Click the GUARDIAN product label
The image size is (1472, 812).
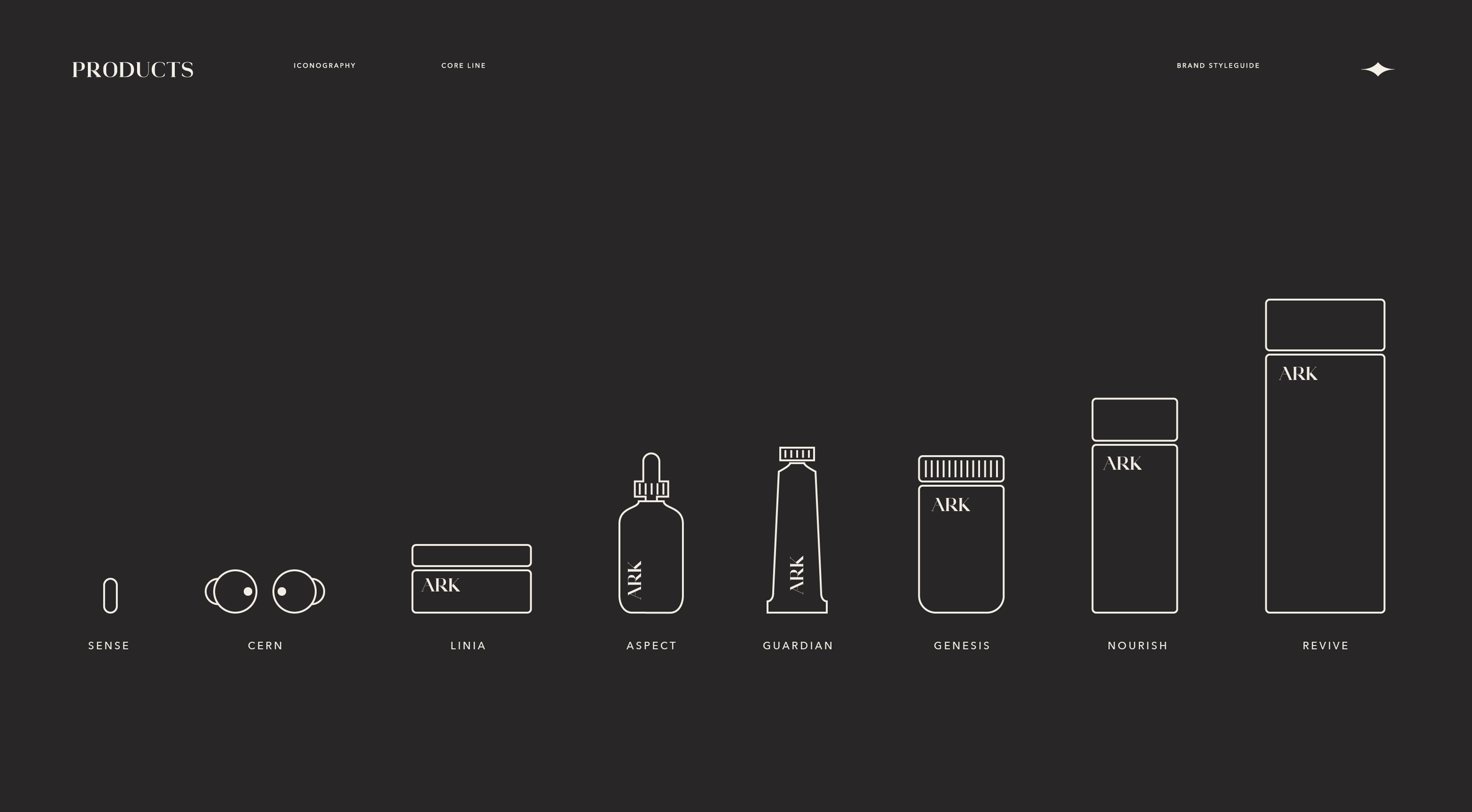(x=798, y=645)
